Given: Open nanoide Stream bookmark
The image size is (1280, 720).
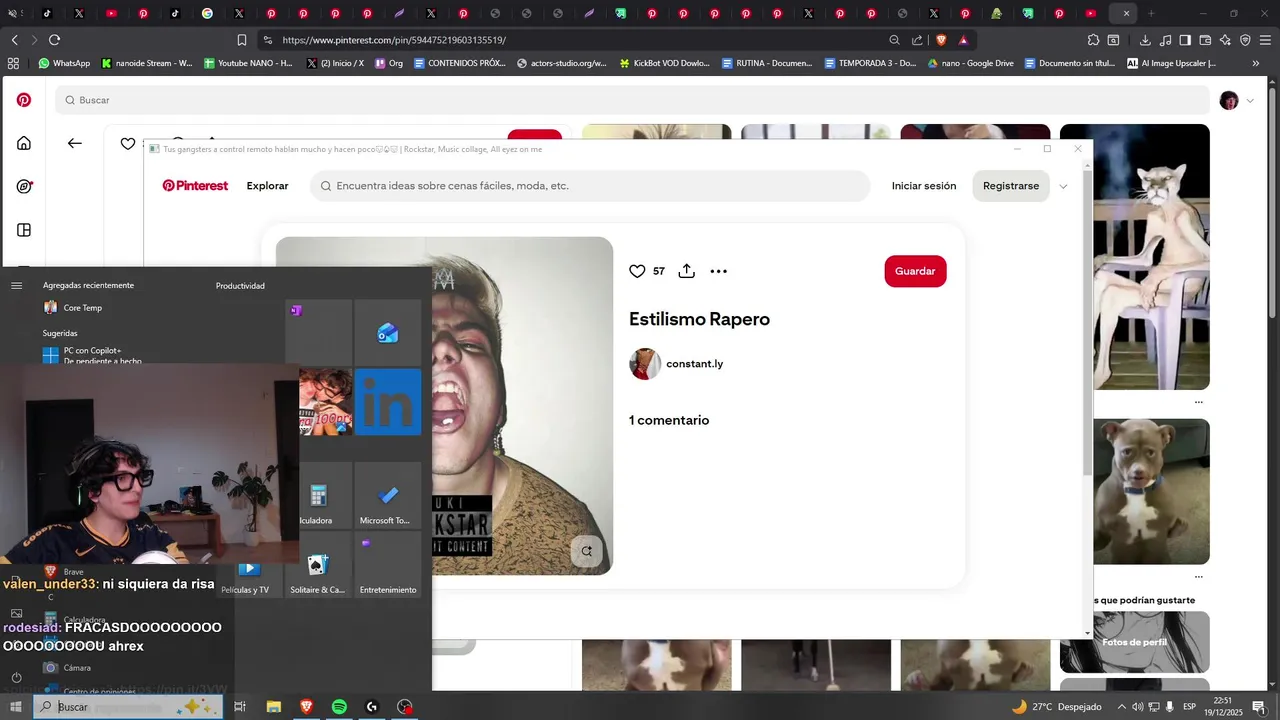Looking at the screenshot, I should tap(146, 63).
